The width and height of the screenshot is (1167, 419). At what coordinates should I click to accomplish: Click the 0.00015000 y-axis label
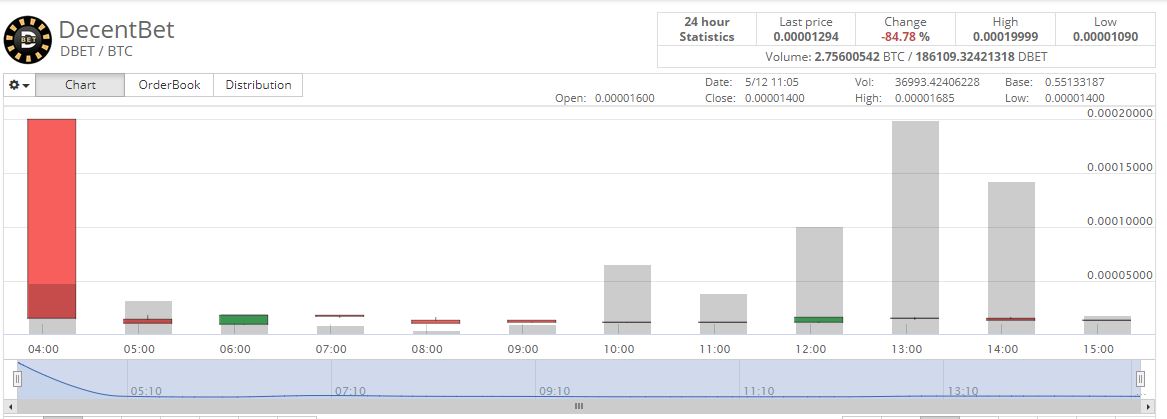click(1119, 167)
